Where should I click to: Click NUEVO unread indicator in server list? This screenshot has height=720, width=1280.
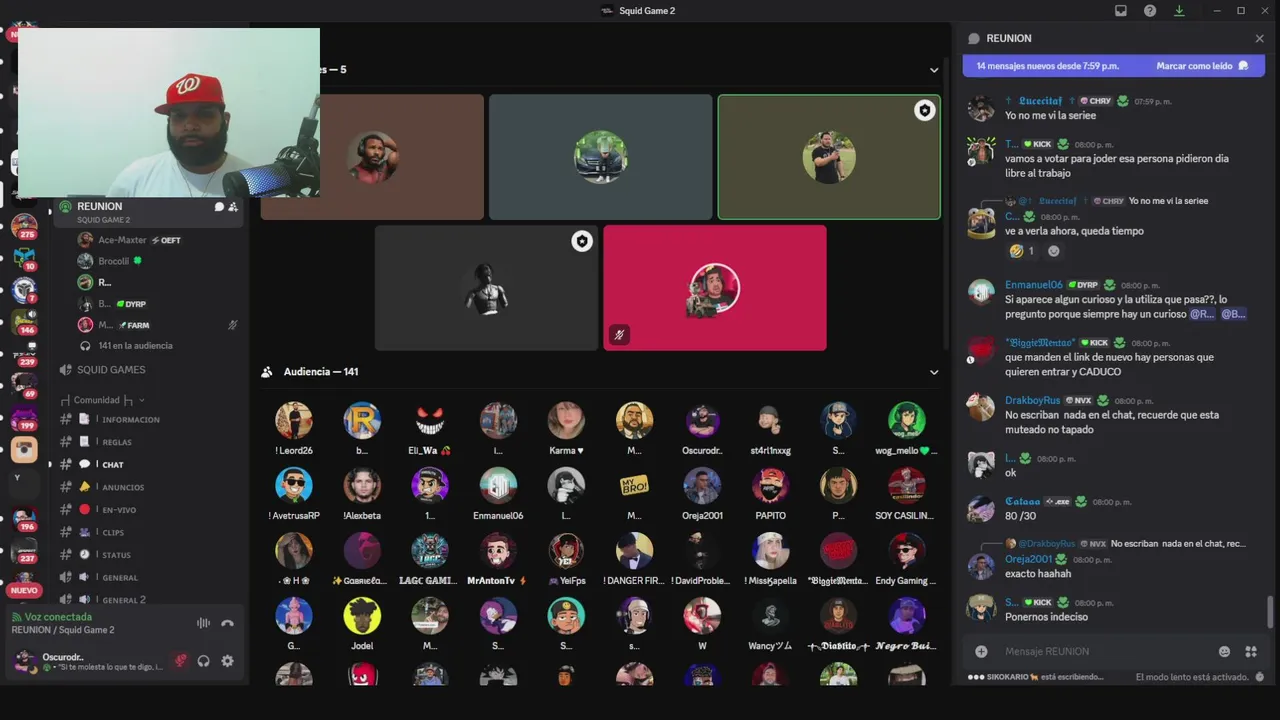(x=24, y=590)
